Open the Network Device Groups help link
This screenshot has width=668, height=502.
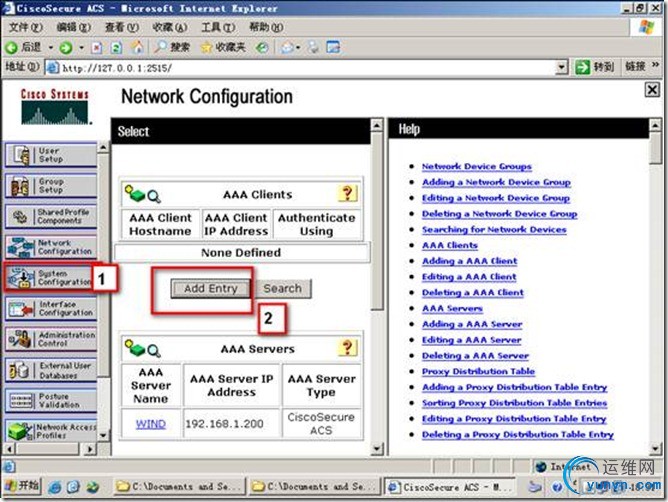tap(477, 166)
